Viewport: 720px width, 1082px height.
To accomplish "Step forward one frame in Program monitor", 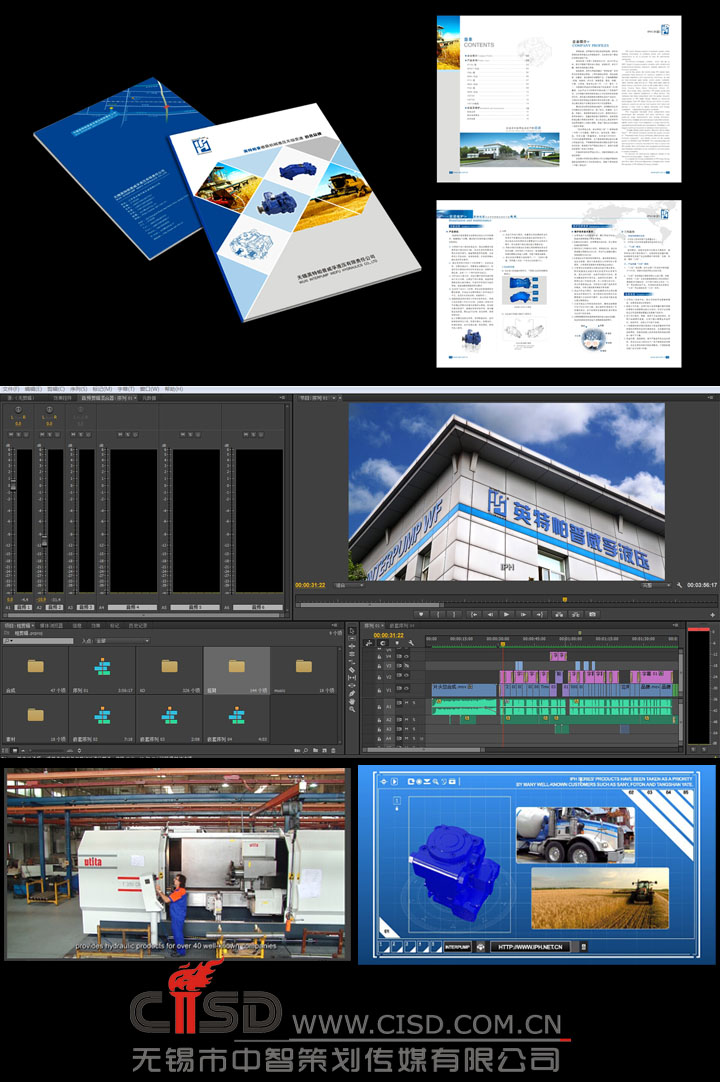I will [x=523, y=614].
